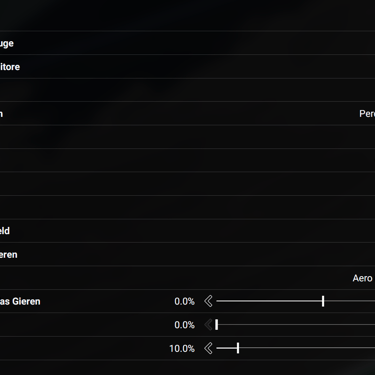Select the settings row ending in "itore"

coord(187,67)
